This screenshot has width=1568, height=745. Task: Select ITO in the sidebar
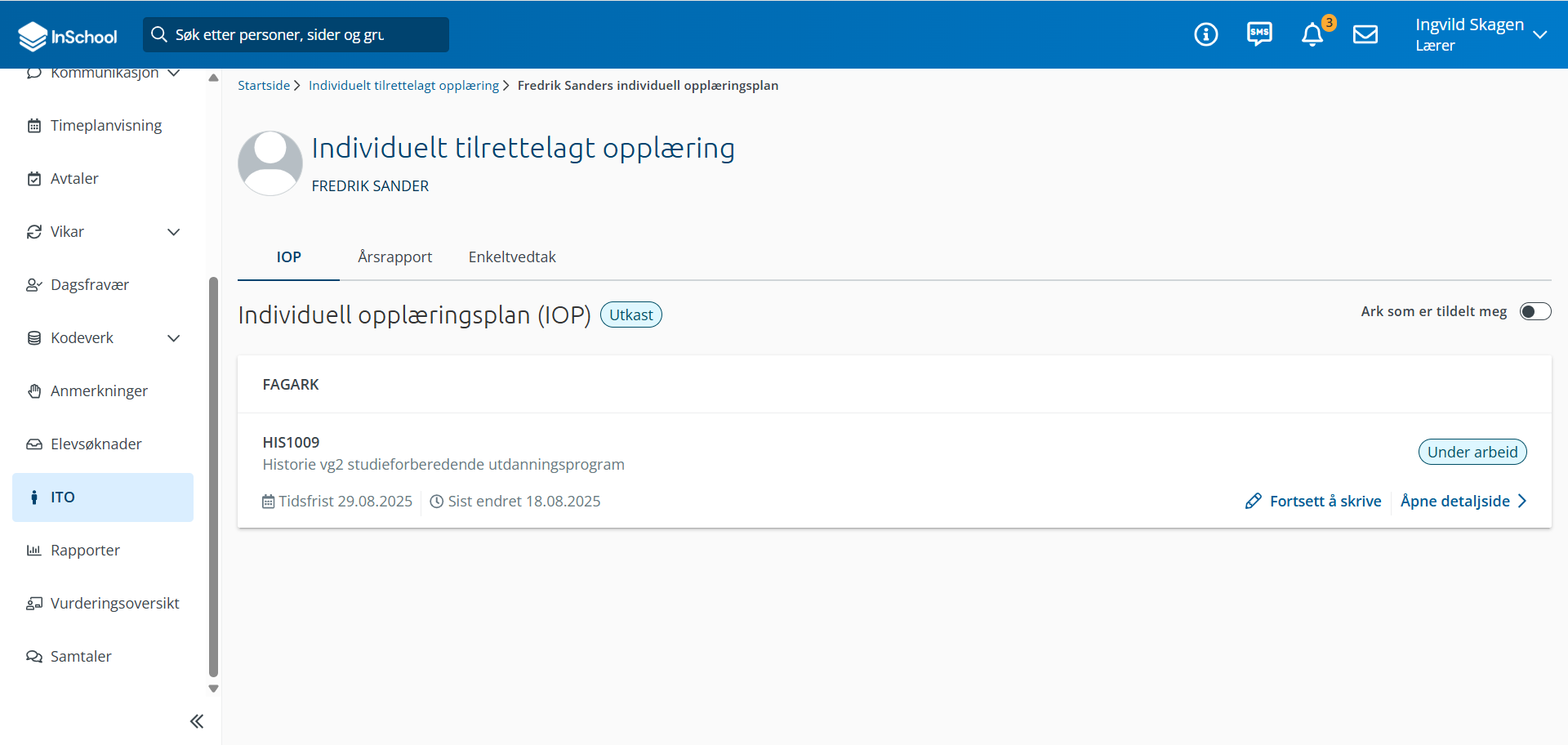point(103,497)
